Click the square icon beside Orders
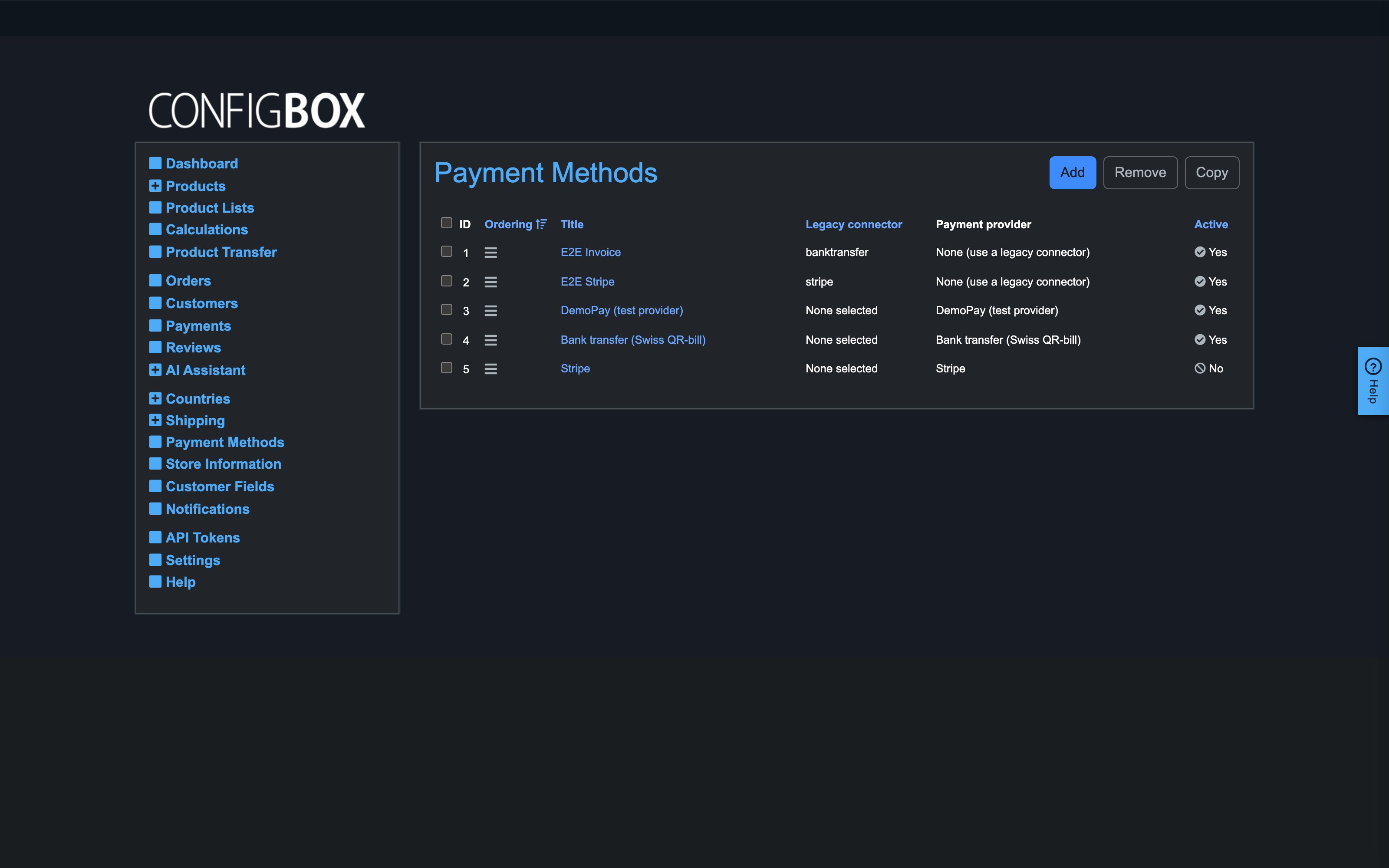Viewport: 1389px width, 868px height. tap(155, 280)
